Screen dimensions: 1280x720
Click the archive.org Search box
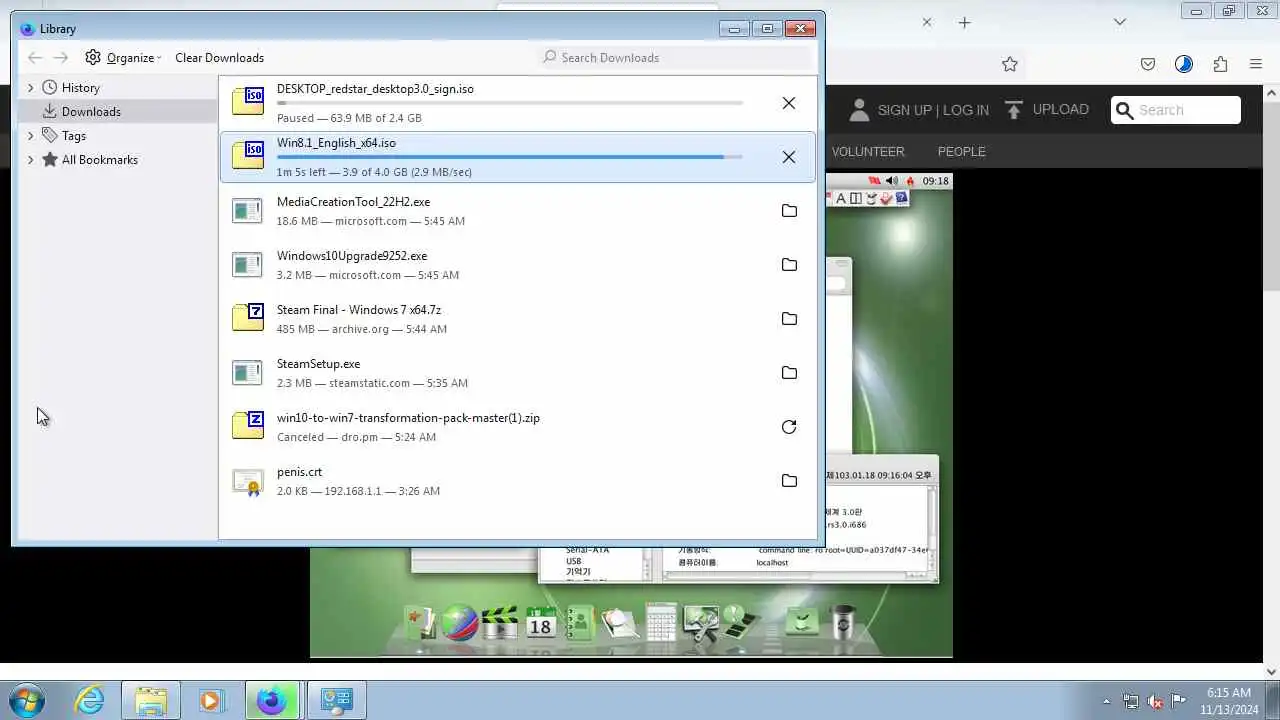pyautogui.click(x=1176, y=110)
